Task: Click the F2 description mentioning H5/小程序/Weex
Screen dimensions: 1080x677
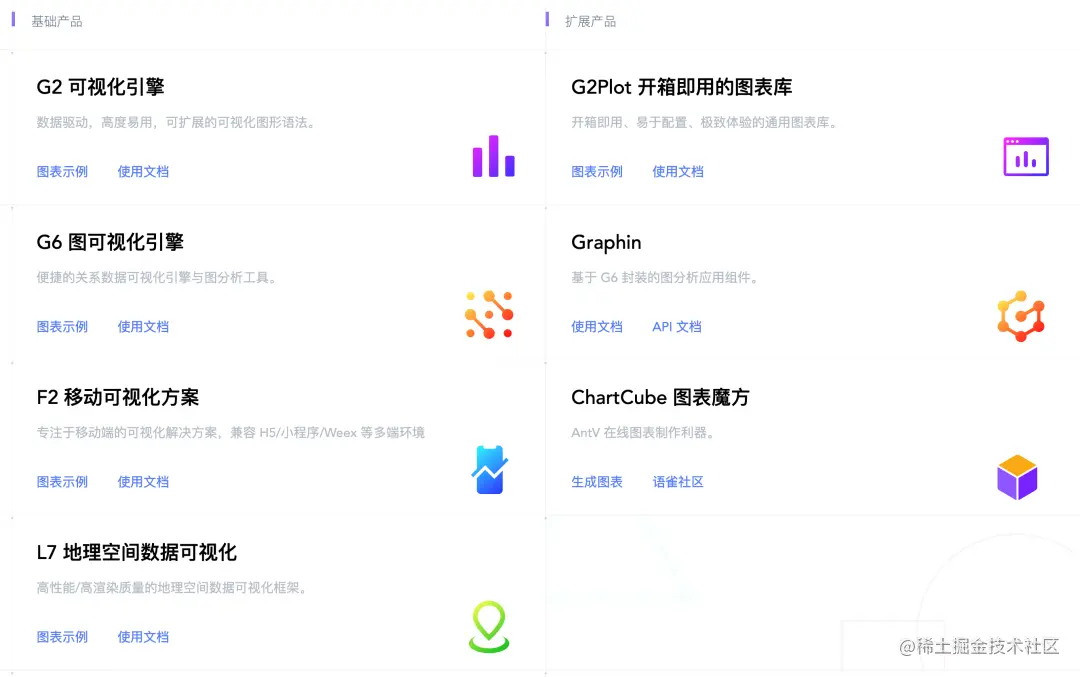Action: [x=231, y=433]
